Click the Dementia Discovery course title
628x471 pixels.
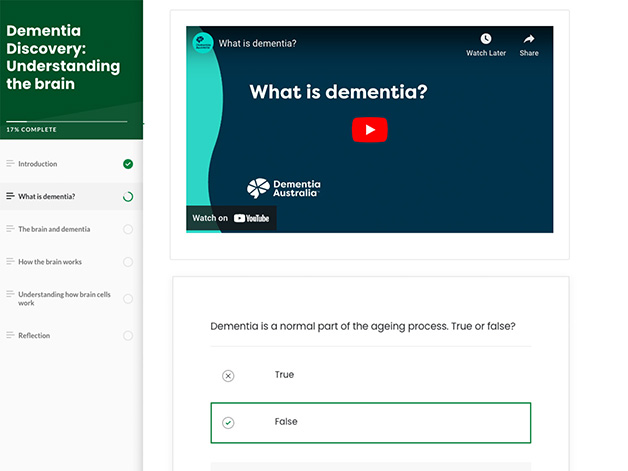(x=62, y=58)
